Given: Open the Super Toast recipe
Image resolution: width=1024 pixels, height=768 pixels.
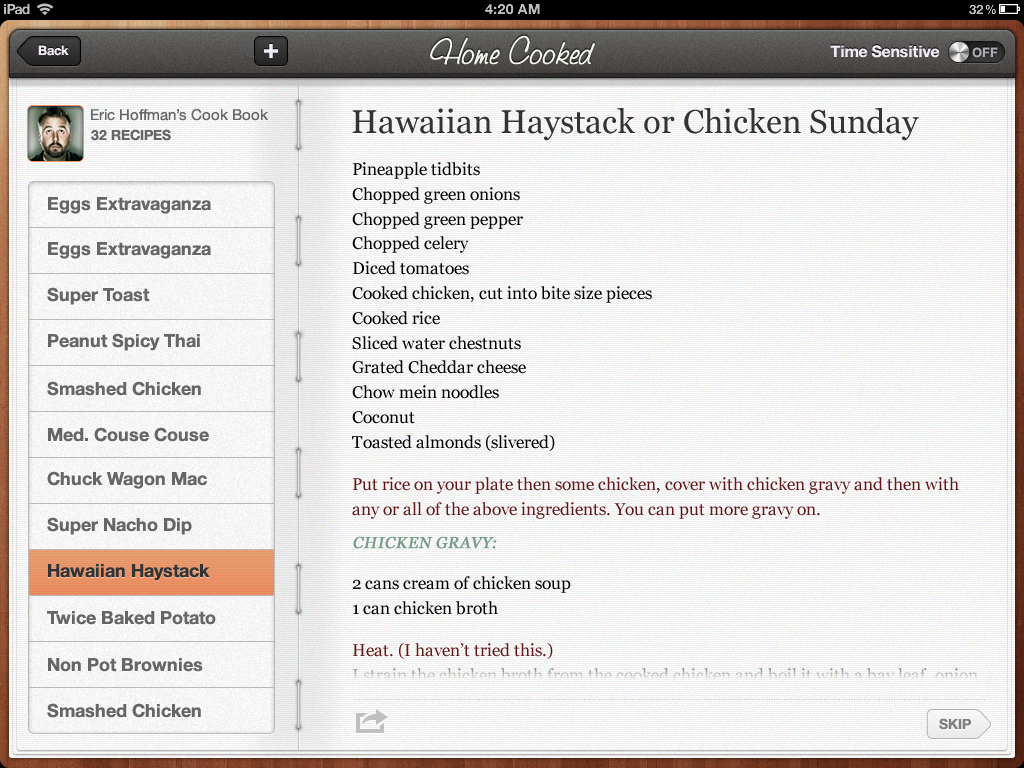Looking at the screenshot, I should pyautogui.click(x=152, y=296).
